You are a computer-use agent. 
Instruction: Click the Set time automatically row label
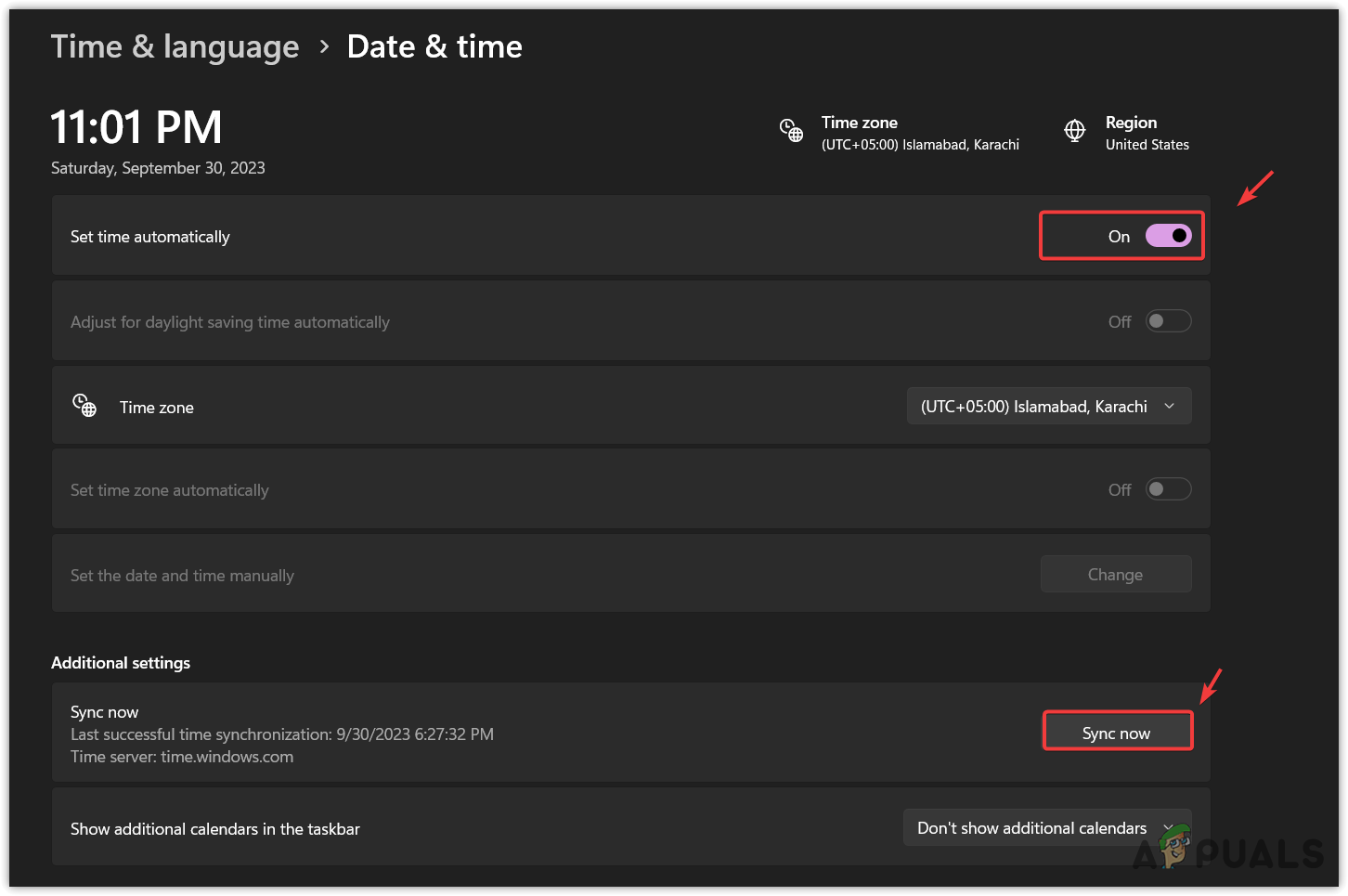pos(150,237)
